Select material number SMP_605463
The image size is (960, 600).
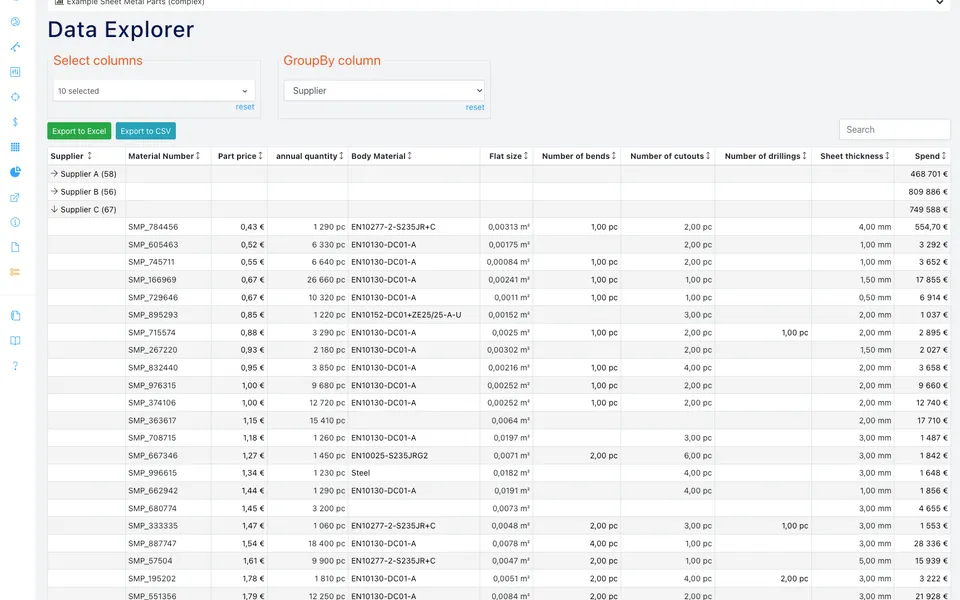pyautogui.click(x=152, y=245)
